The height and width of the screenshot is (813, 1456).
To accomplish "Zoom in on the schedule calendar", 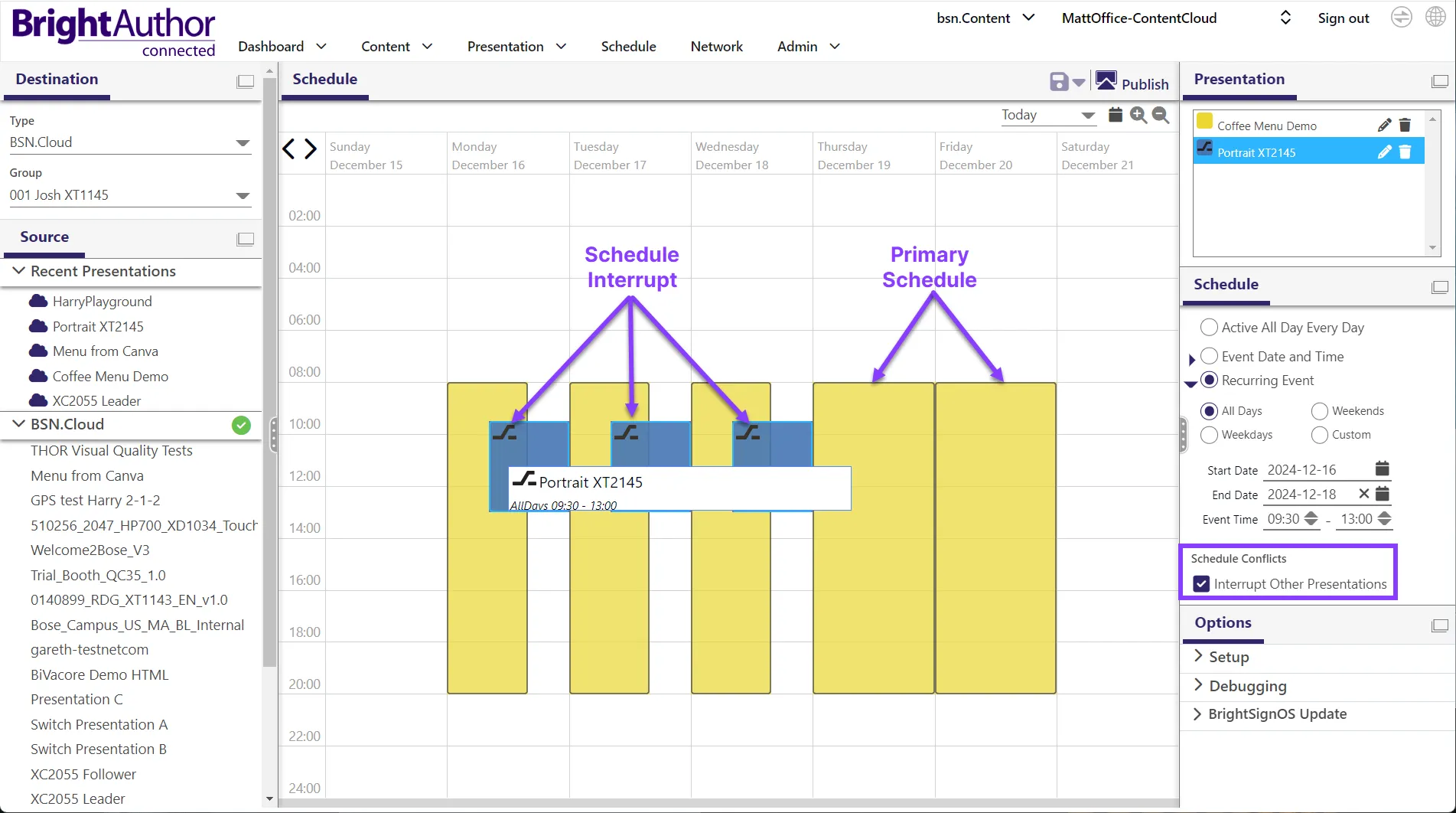I will (x=1138, y=115).
